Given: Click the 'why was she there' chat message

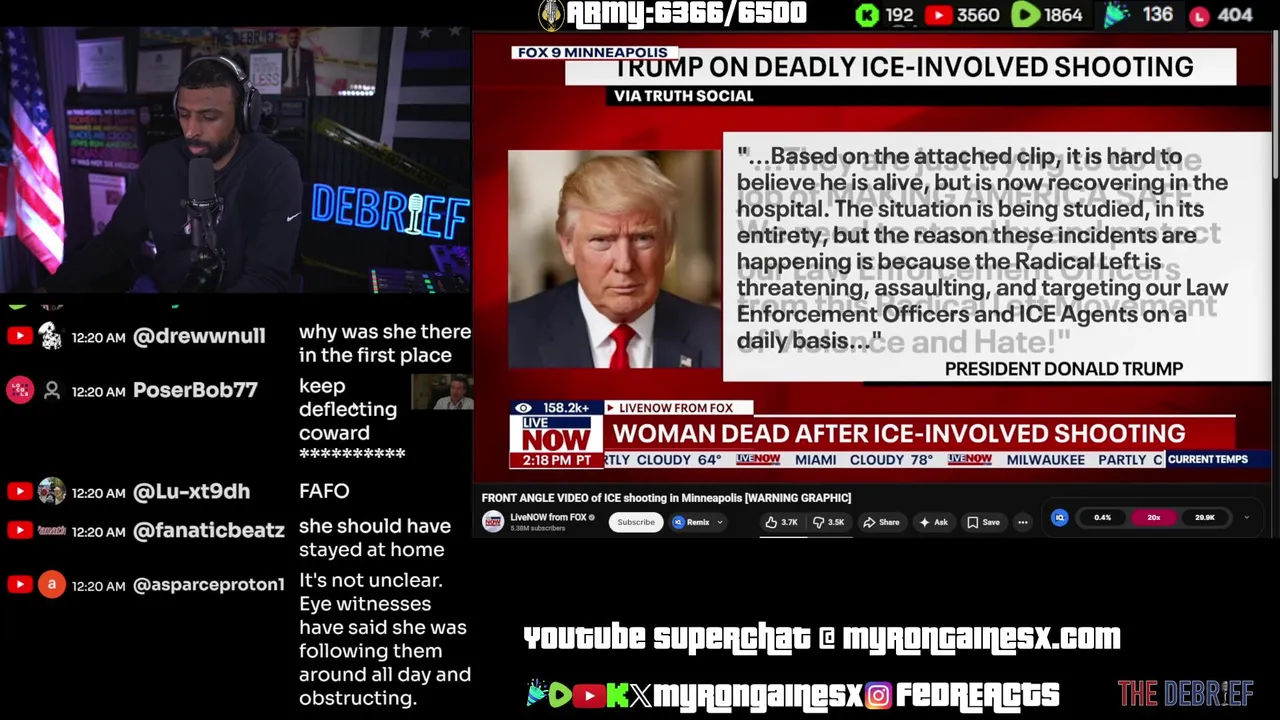Looking at the screenshot, I should 385,343.
